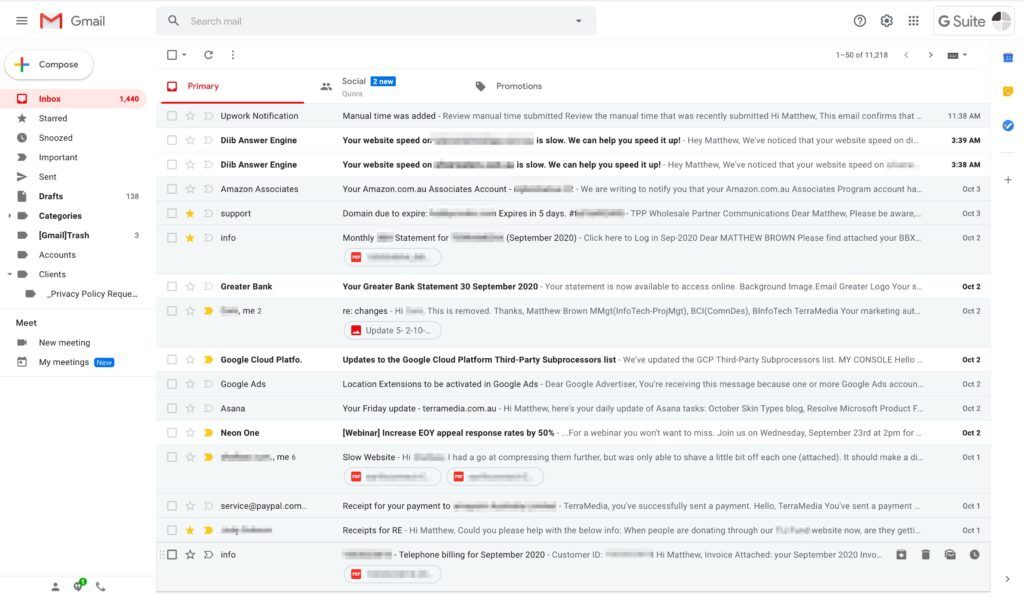Open the search options dropdown arrow
Image resolution: width=1024 pixels, height=596 pixels.
(x=579, y=21)
